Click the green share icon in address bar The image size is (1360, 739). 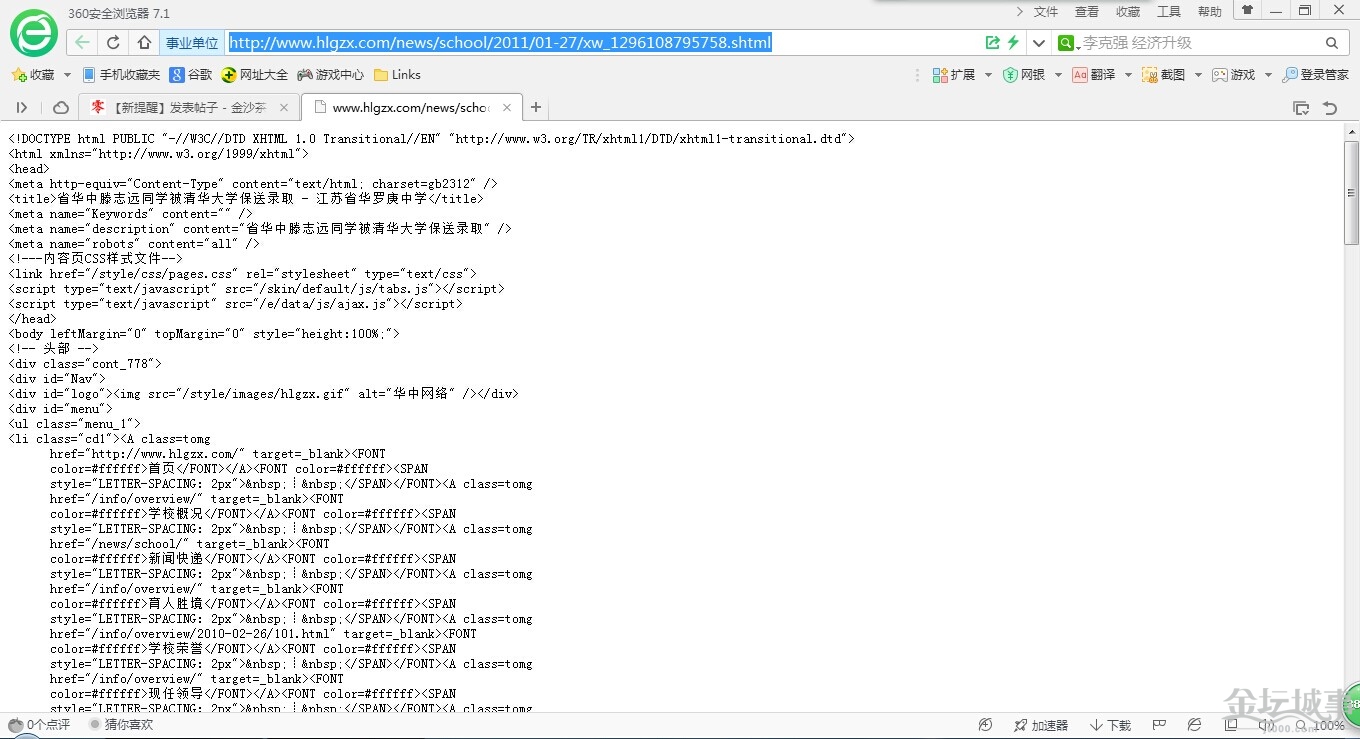coord(992,43)
